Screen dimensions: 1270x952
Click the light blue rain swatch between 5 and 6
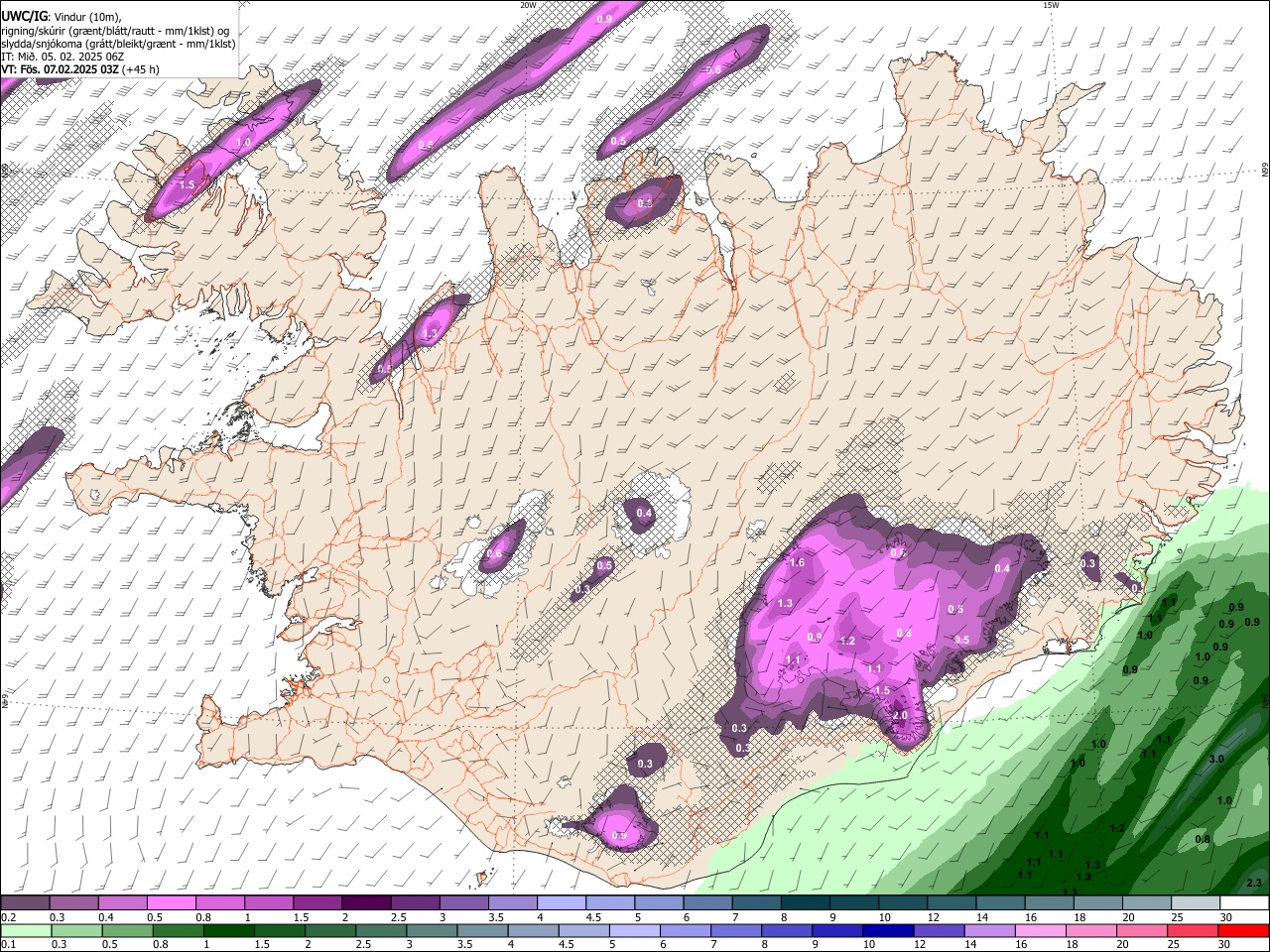633,931
